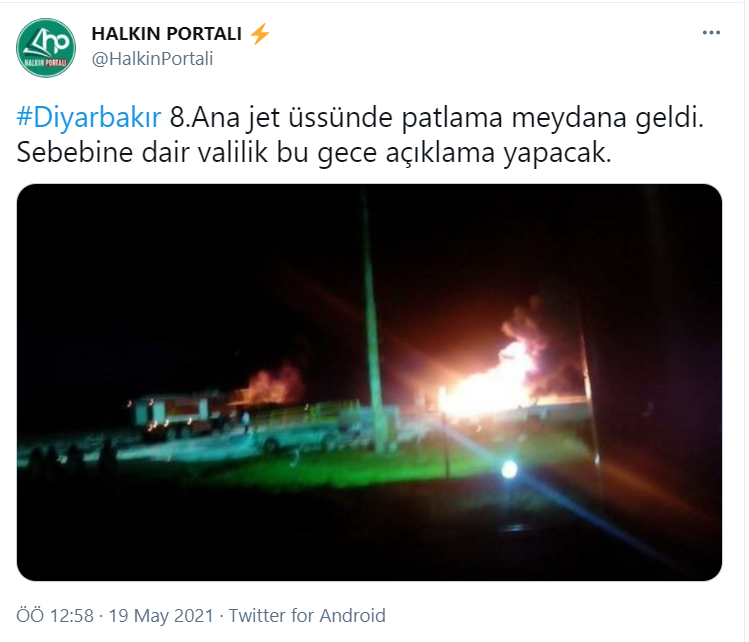
Task: Open the @HalkinPortali handle link
Action: click(152, 59)
